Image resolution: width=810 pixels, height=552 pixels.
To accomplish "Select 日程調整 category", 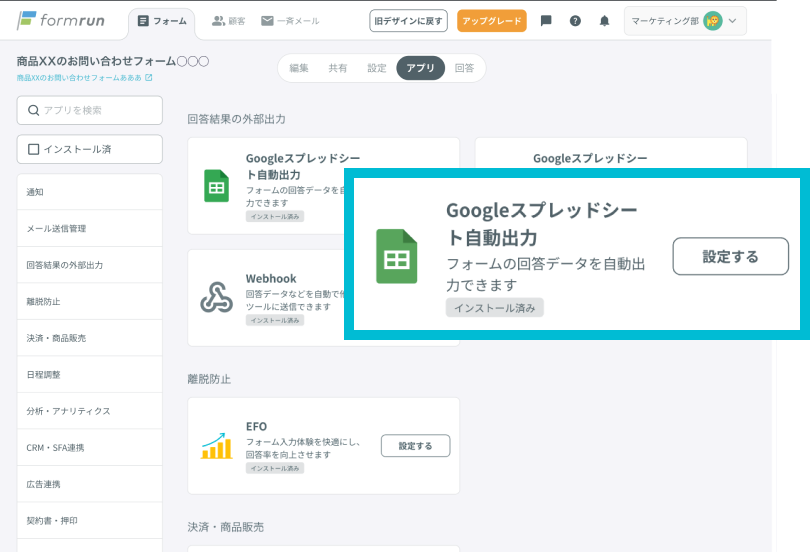I will pos(90,374).
